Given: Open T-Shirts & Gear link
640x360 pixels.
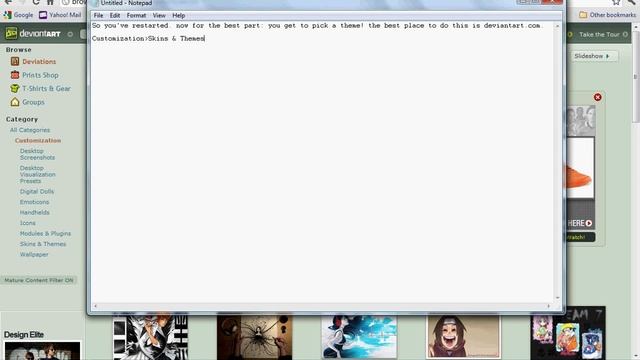Looking at the screenshot, I should pos(47,89).
